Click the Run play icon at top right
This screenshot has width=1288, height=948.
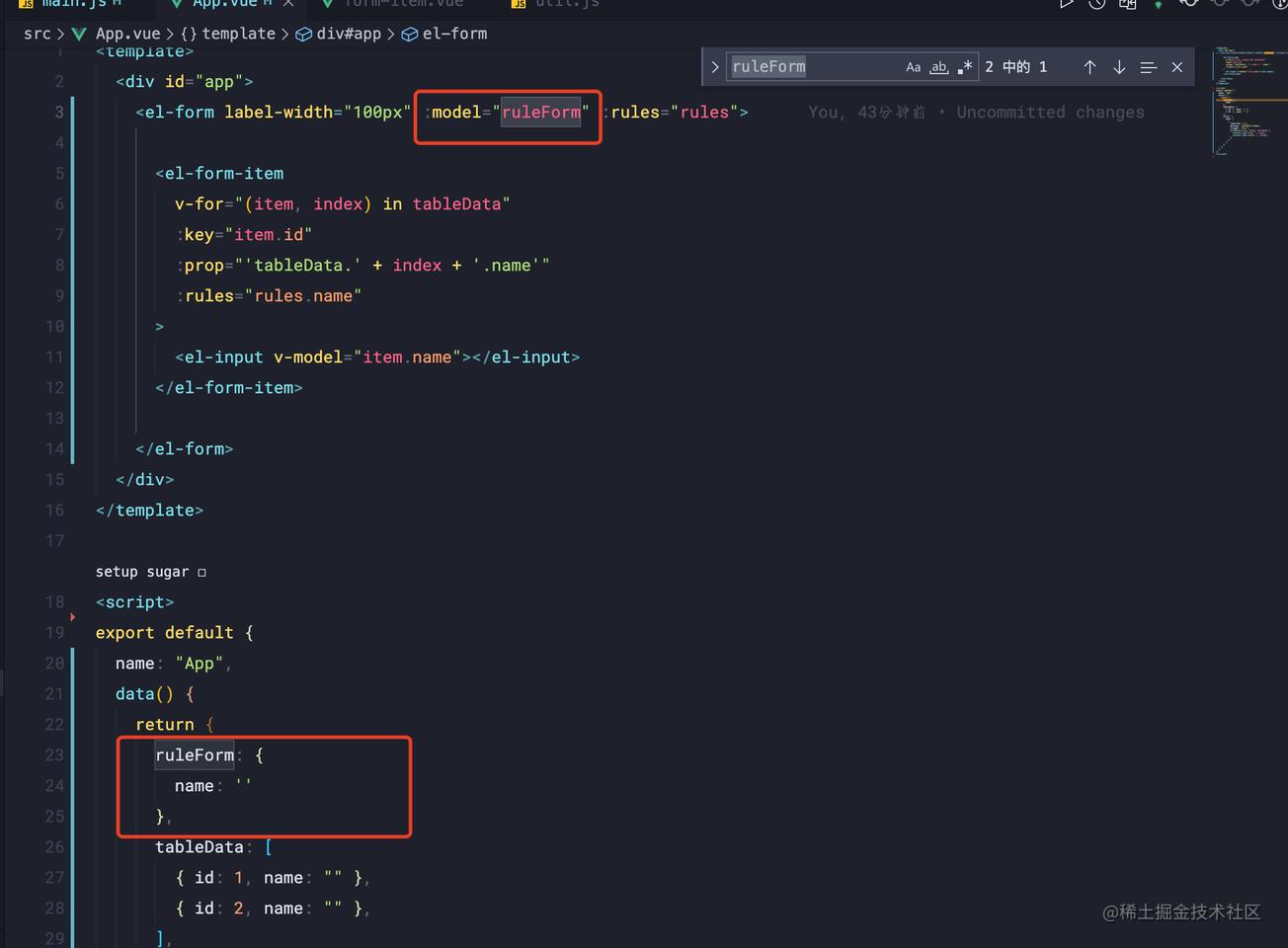[x=1066, y=4]
